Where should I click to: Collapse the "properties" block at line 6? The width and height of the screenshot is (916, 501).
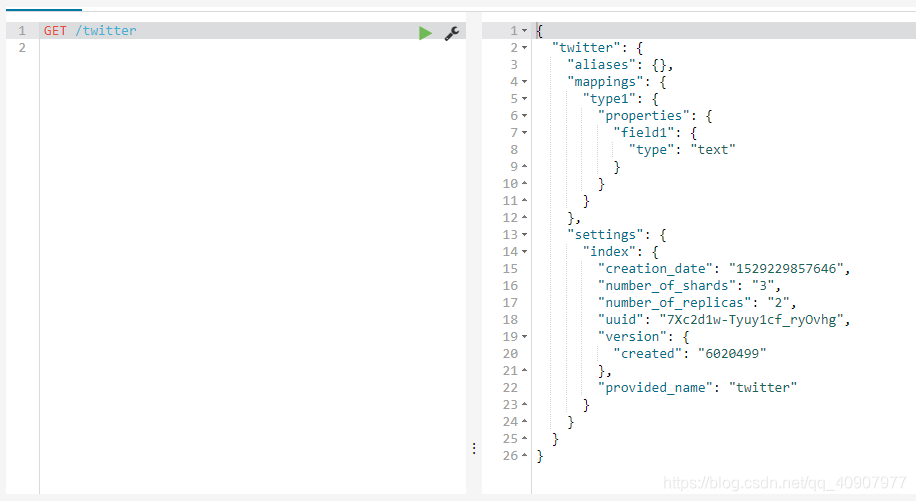coord(525,116)
